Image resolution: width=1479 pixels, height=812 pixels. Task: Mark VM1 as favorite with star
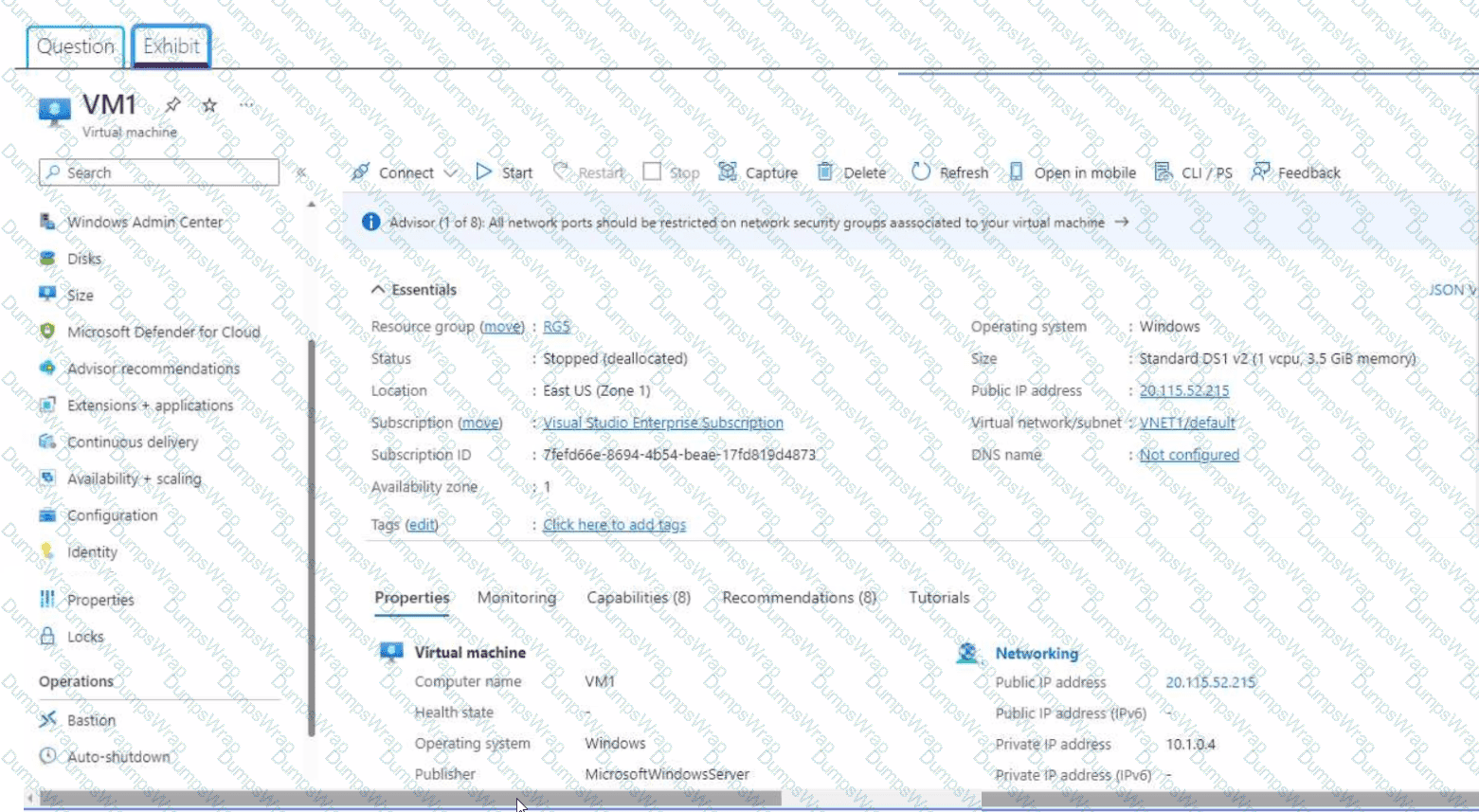click(209, 105)
